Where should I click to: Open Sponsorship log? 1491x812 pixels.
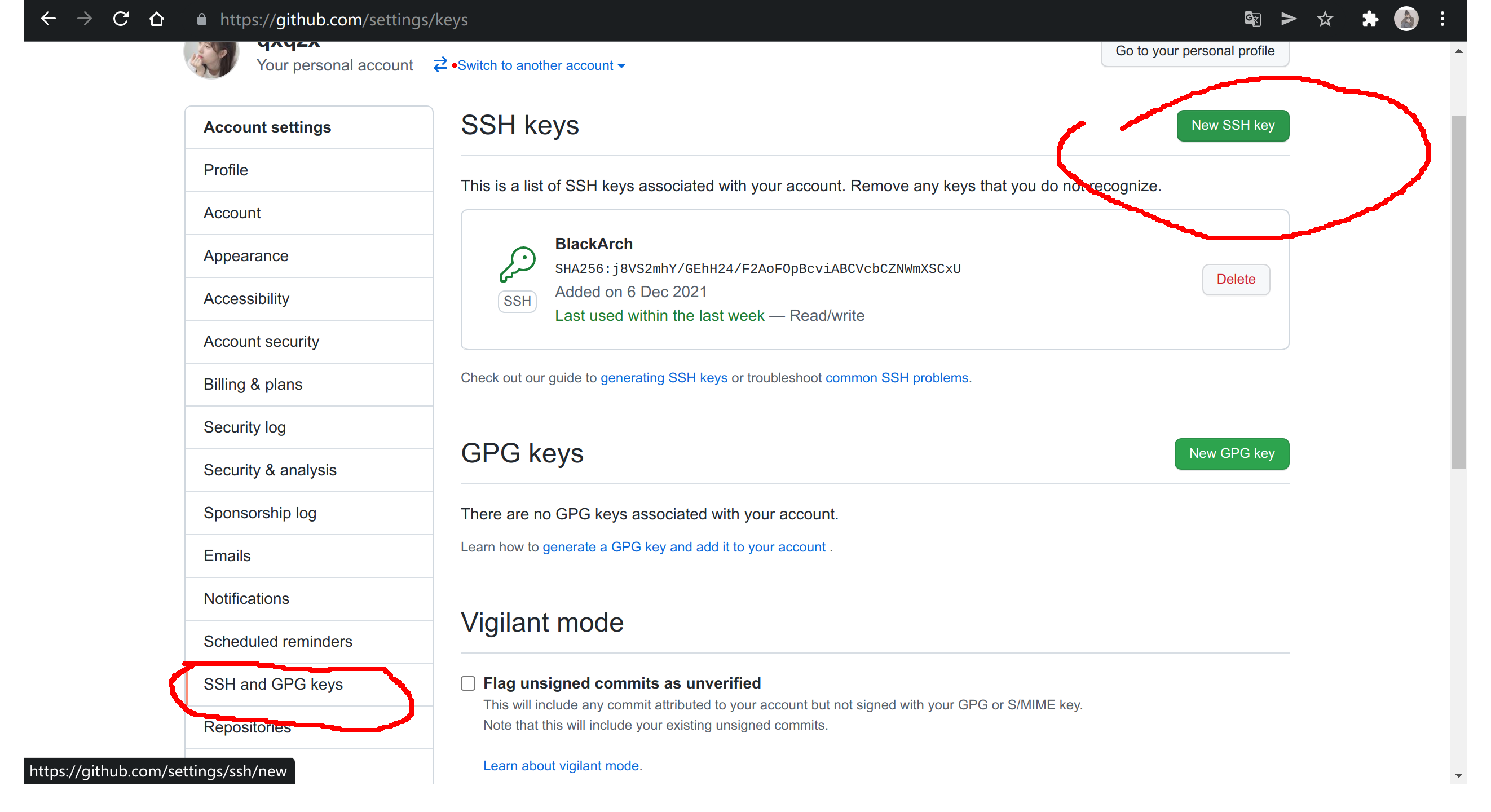click(x=308, y=513)
